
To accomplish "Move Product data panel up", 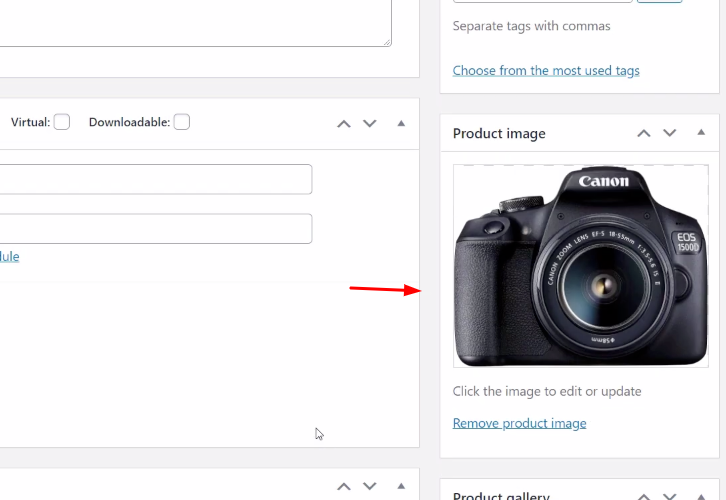I will pyautogui.click(x=344, y=124).
